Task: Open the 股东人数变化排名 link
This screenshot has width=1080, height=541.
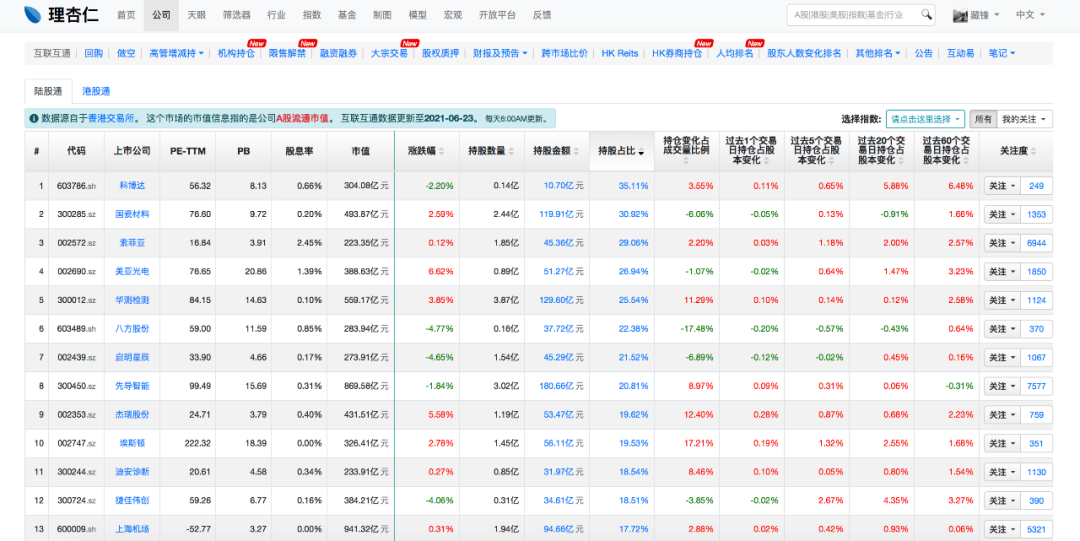Action: [804, 53]
